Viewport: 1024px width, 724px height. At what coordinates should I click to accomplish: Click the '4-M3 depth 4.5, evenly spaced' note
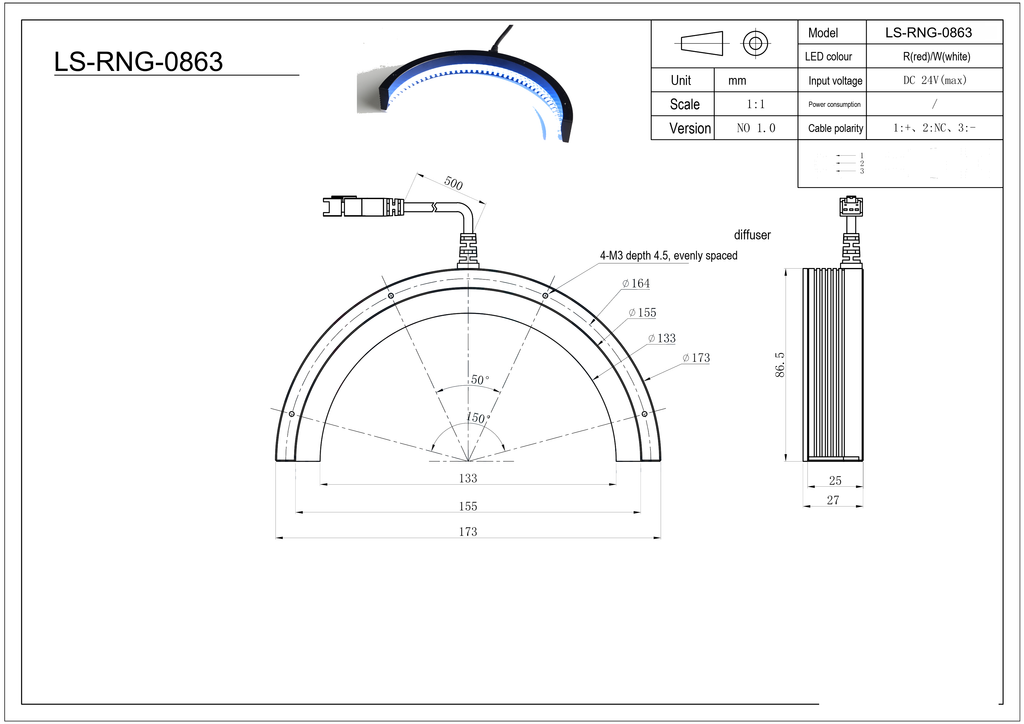tap(669, 255)
